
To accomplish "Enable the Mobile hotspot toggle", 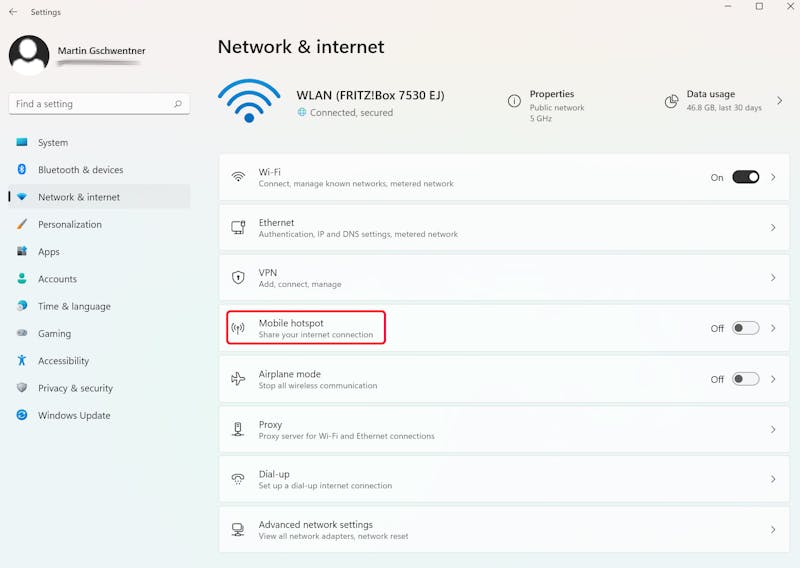I will point(745,328).
